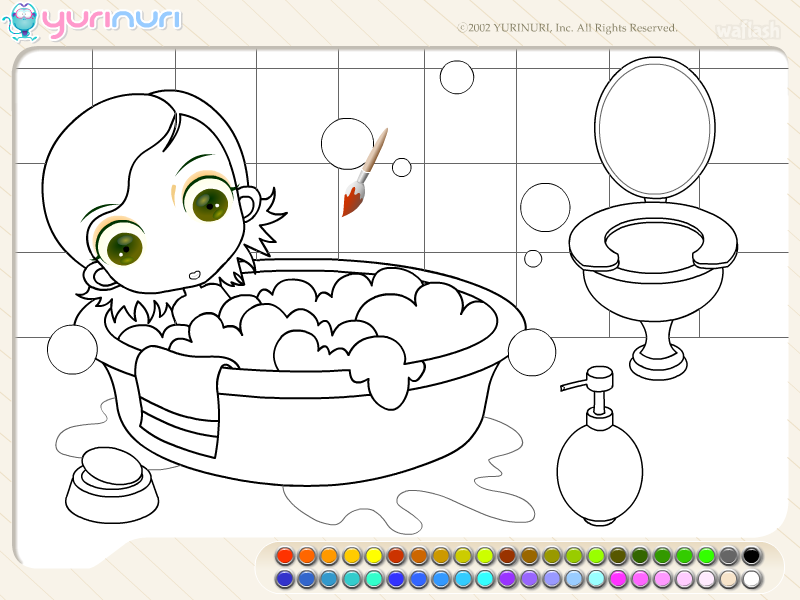Select the first swatch of the bottom row
Viewport: 800px width, 600px height.
tap(285, 579)
